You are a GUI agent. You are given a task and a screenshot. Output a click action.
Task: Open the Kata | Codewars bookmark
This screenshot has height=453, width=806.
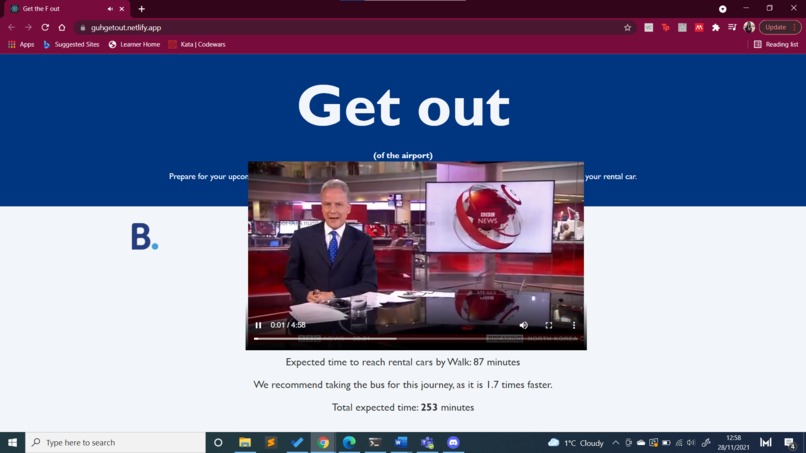pyautogui.click(x=197, y=45)
